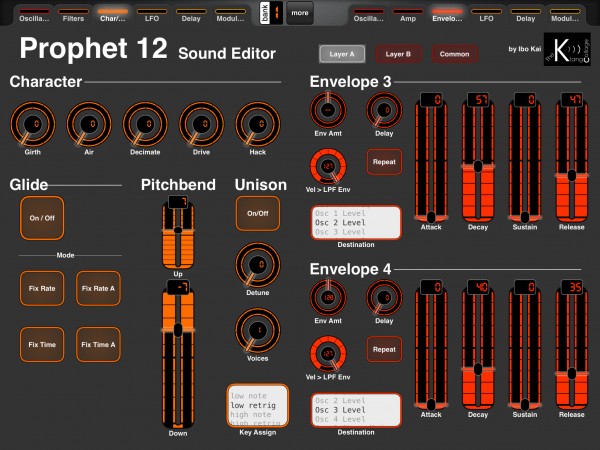Click the Envelope 4 Delay knob
The height and width of the screenshot is (450, 600).
click(384, 298)
